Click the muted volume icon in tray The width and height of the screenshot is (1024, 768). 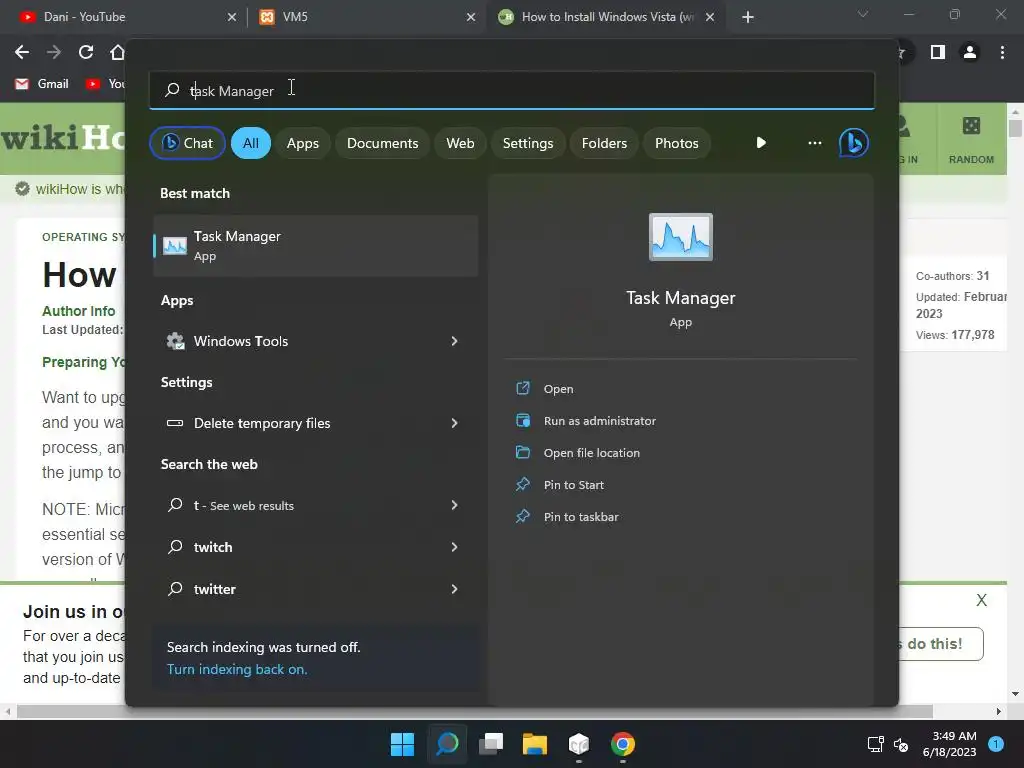(x=901, y=744)
